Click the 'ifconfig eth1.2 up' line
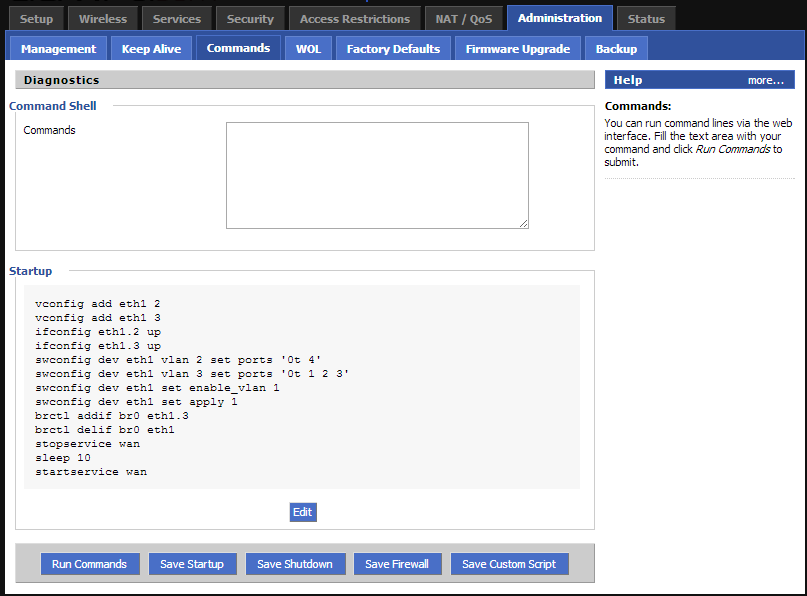The image size is (807, 596). tap(98, 332)
